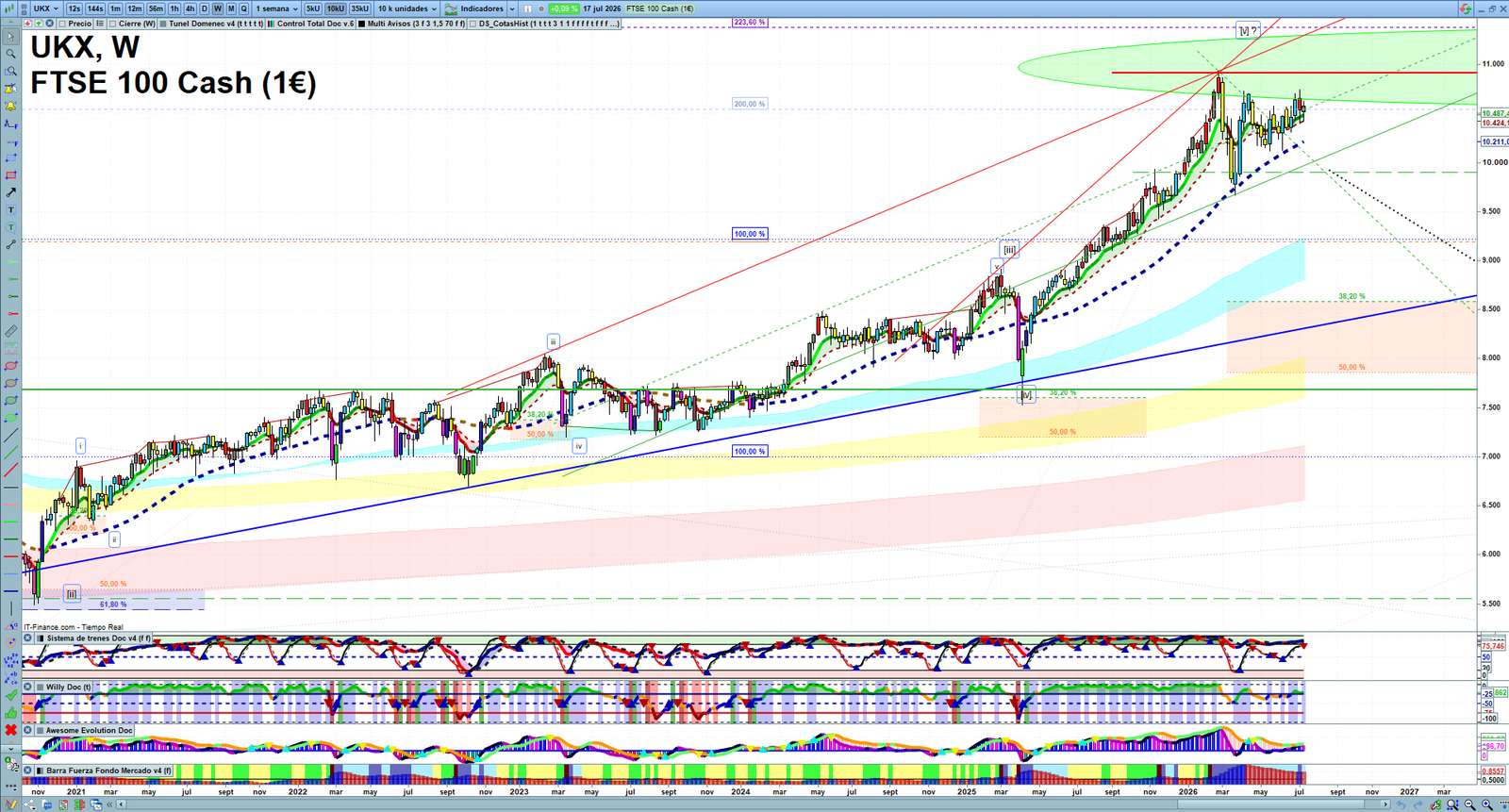The width and height of the screenshot is (1509, 812).
Task: Select the magnifier zoom tool
Action: pos(11,54)
